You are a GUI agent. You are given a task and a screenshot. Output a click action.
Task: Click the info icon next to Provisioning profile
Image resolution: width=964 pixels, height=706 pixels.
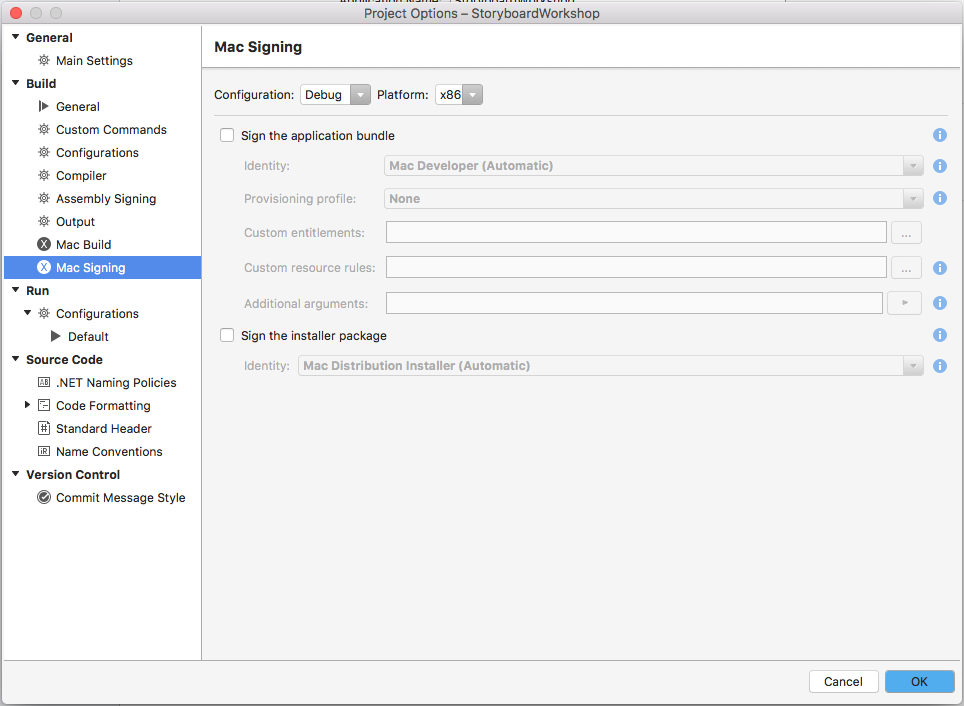pyautogui.click(x=940, y=198)
